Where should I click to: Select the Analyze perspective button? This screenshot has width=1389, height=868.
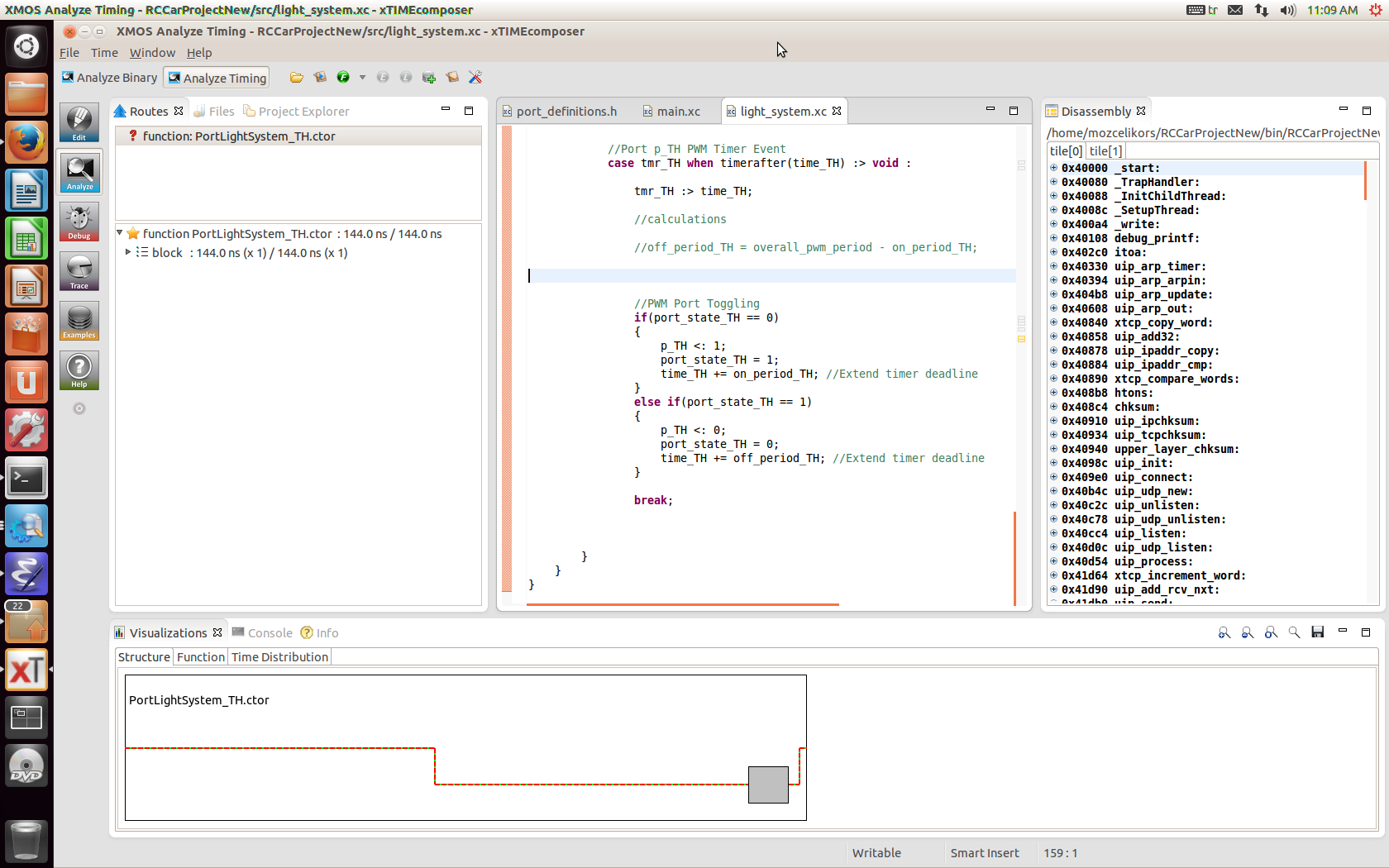pyautogui.click(x=79, y=172)
